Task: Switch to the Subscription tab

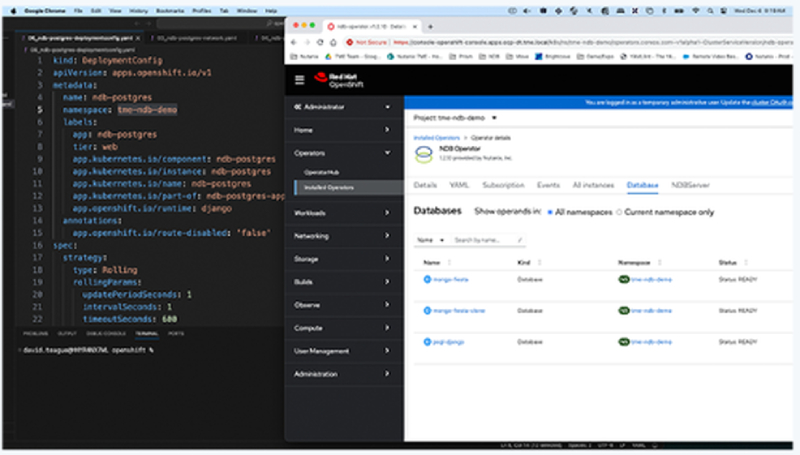Action: [503, 185]
